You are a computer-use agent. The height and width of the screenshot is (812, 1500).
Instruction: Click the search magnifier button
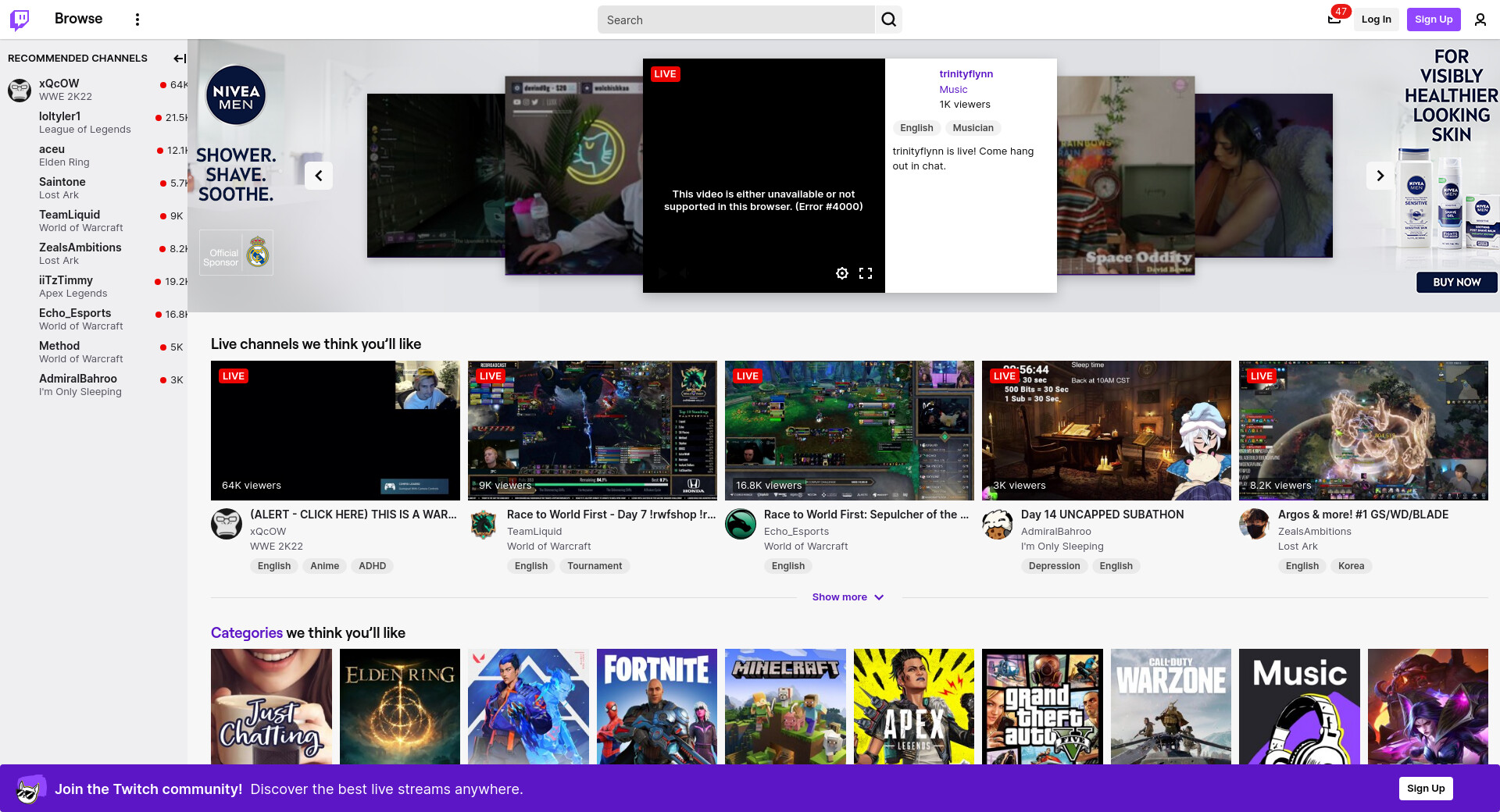(x=888, y=20)
